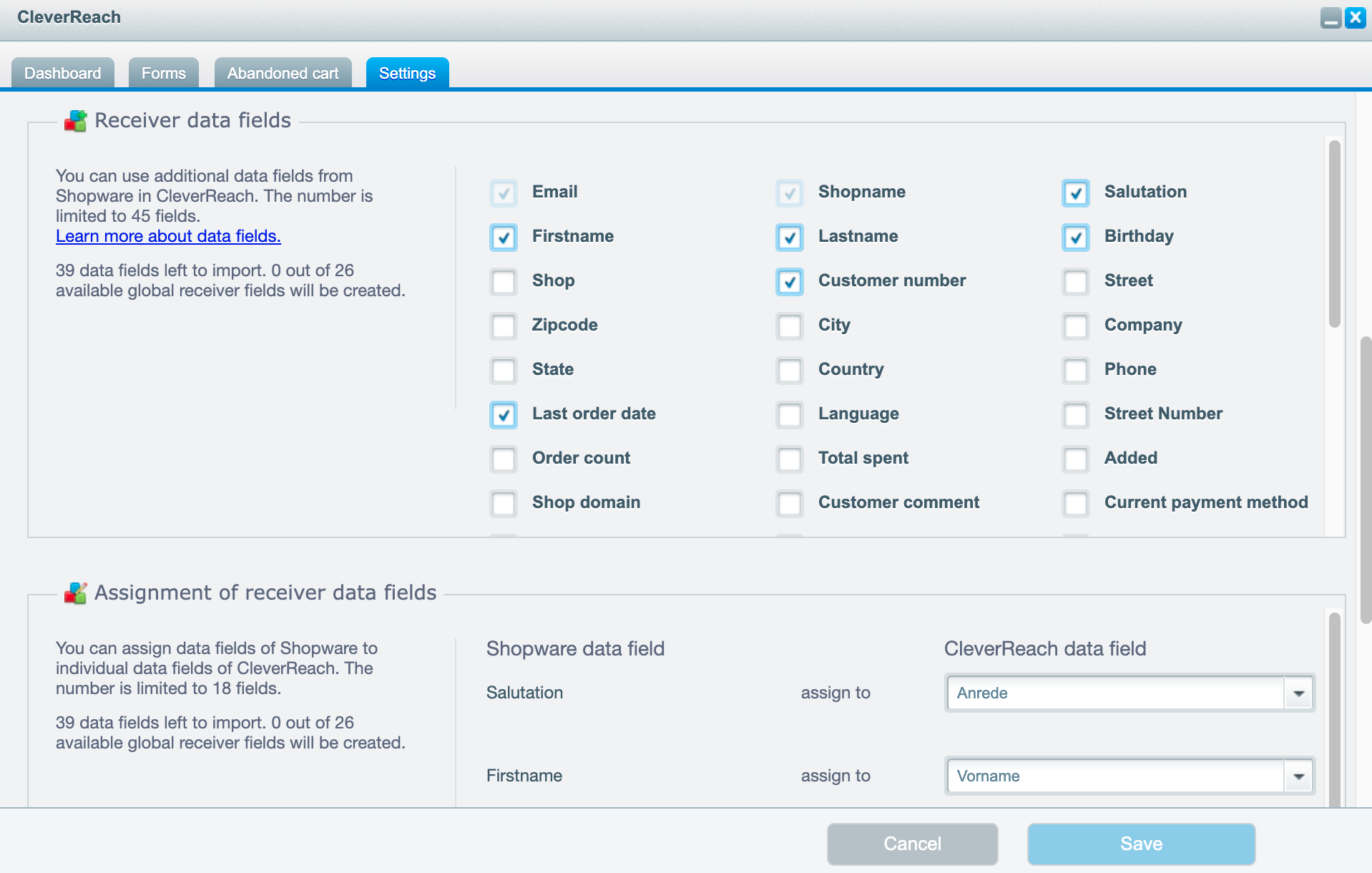
Task: Click the Vorname combo box field
Action: [x=1116, y=776]
